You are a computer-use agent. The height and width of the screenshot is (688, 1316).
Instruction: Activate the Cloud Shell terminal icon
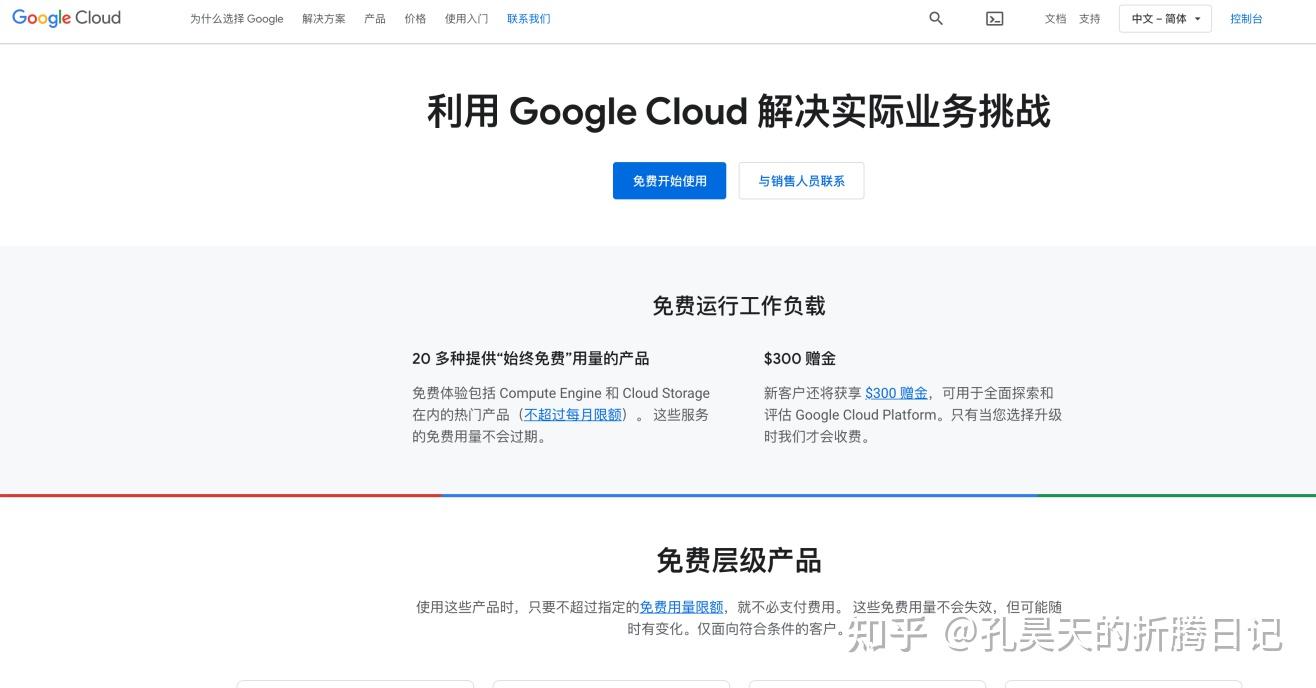(x=995, y=18)
